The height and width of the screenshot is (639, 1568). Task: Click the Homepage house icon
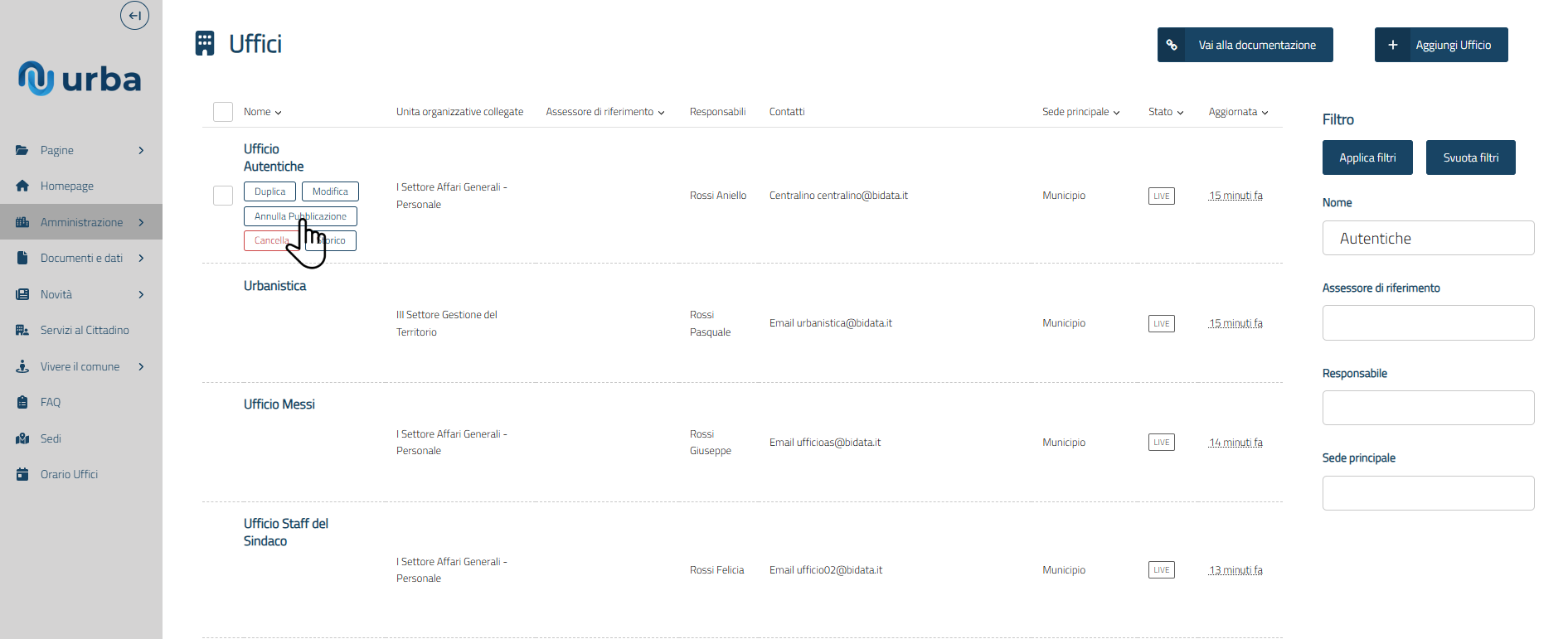pyautogui.click(x=22, y=186)
